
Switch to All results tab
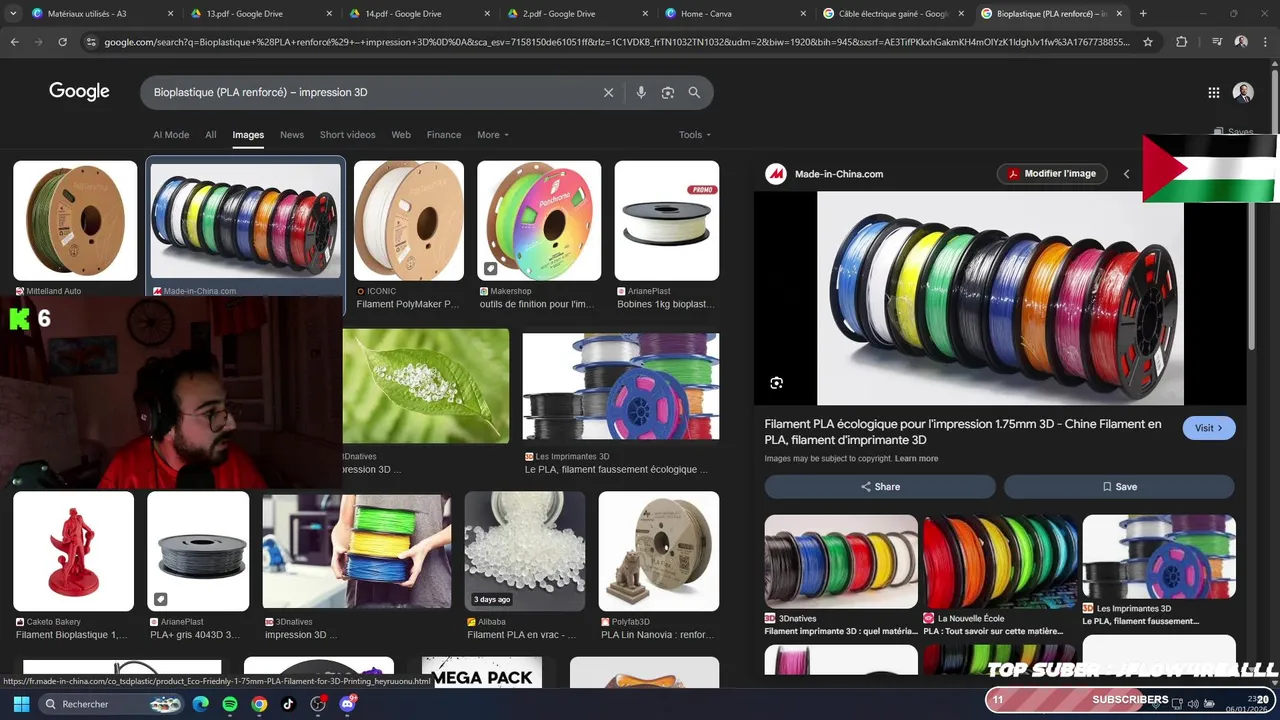click(211, 135)
